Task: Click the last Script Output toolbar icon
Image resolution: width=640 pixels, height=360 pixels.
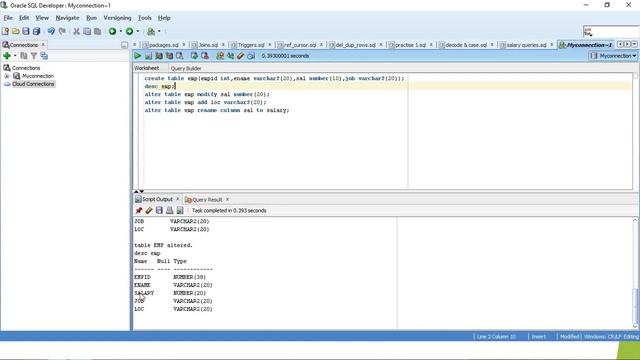Action: click(180, 211)
